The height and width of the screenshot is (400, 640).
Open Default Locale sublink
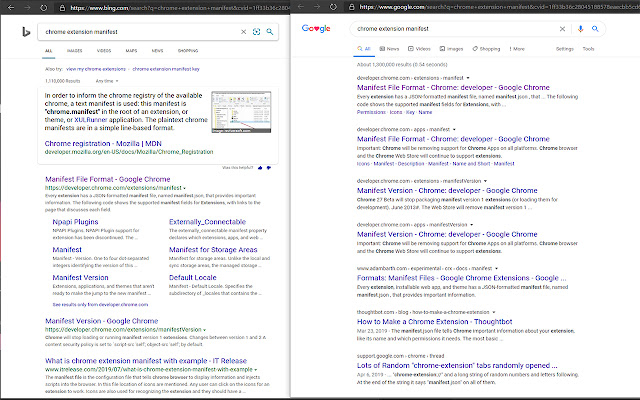193,278
